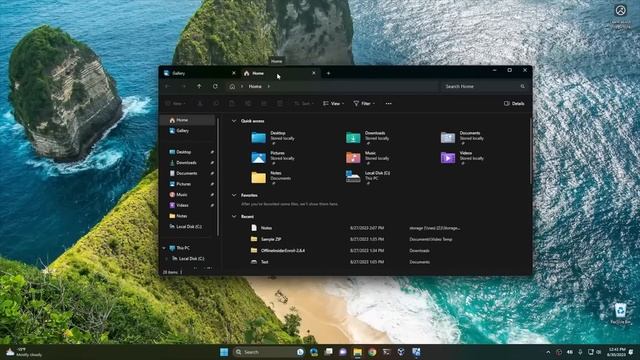Click the search magnifier icon in Explorer
The width and height of the screenshot is (640, 360).
[x=522, y=87]
